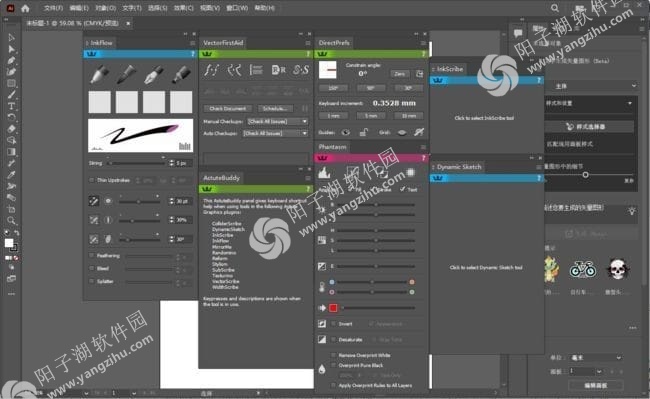Switch to the Dynamic Sketch panel tab

coord(458,167)
